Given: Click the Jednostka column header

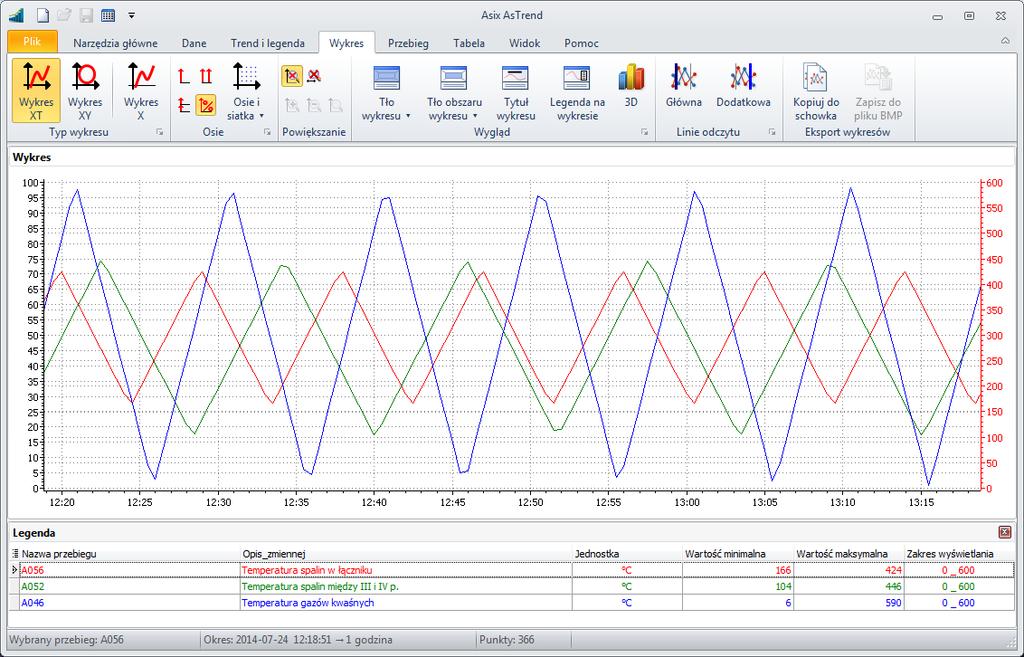Looking at the screenshot, I should (x=627, y=554).
